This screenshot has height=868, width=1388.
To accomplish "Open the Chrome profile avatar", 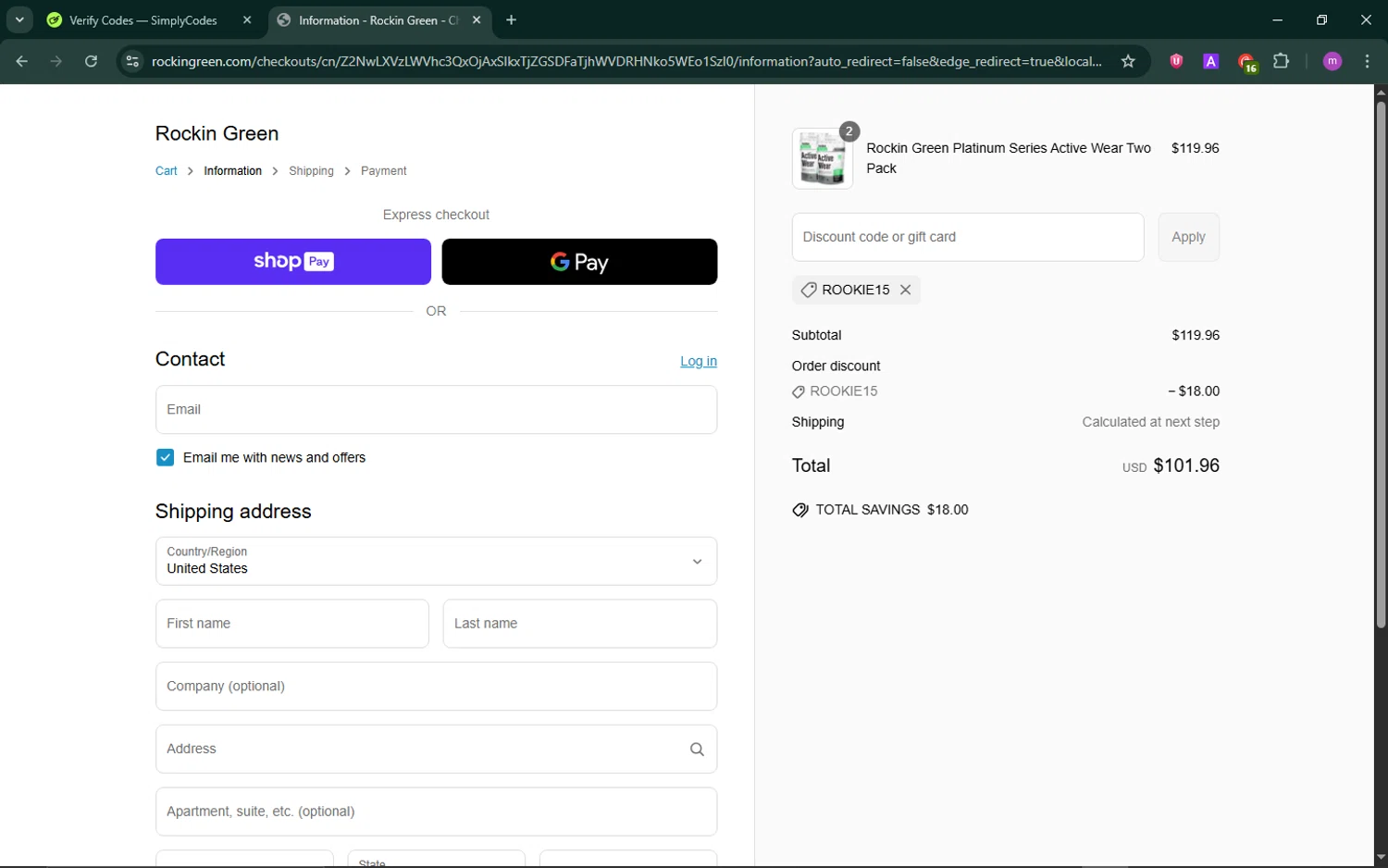I will (x=1332, y=61).
